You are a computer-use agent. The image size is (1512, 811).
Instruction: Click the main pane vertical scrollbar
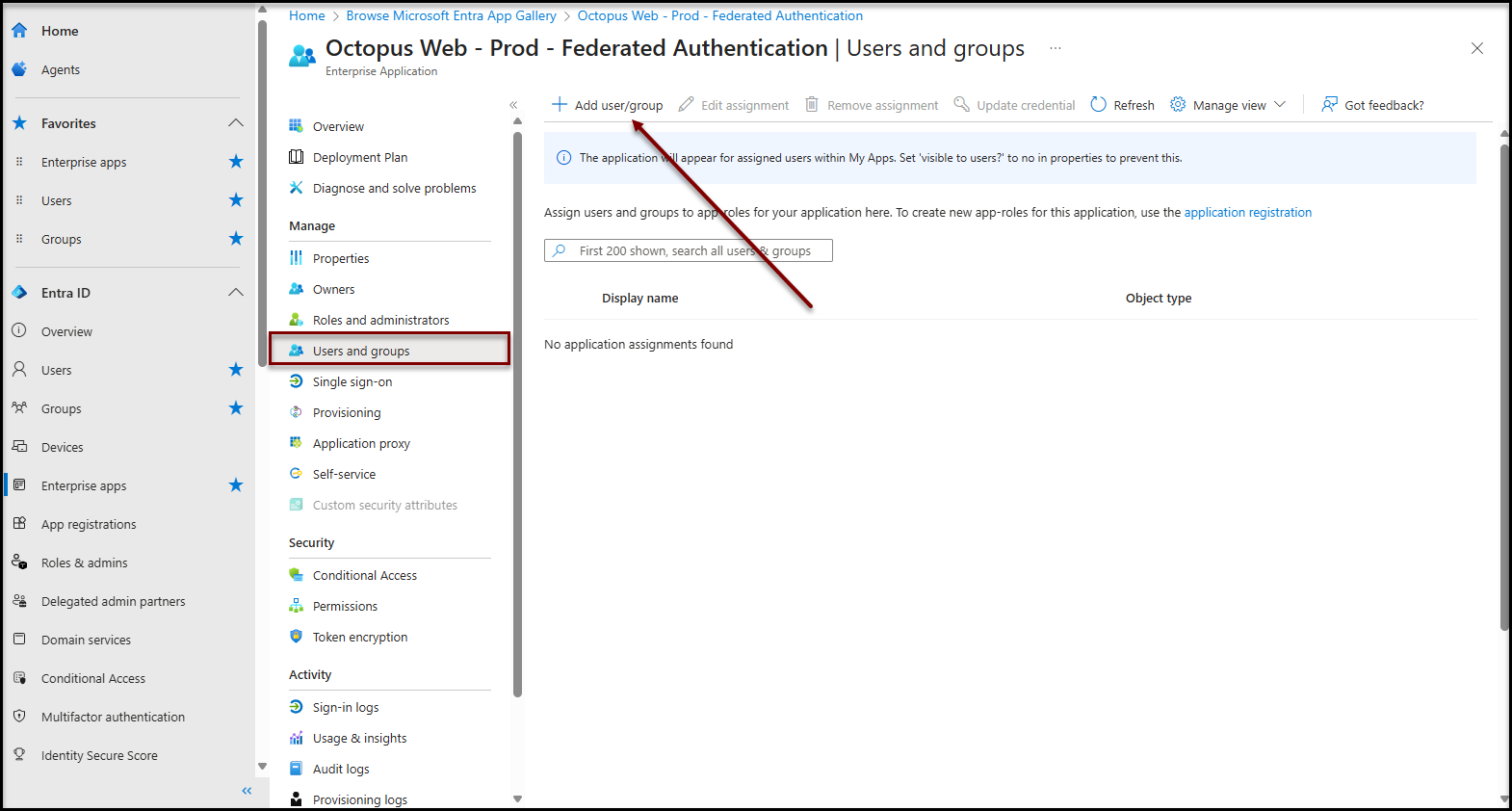click(1504, 385)
